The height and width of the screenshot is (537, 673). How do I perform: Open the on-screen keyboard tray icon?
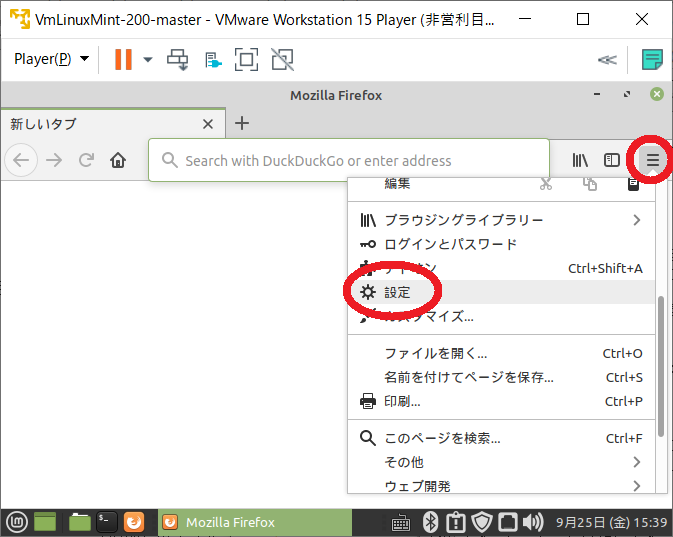[401, 523]
